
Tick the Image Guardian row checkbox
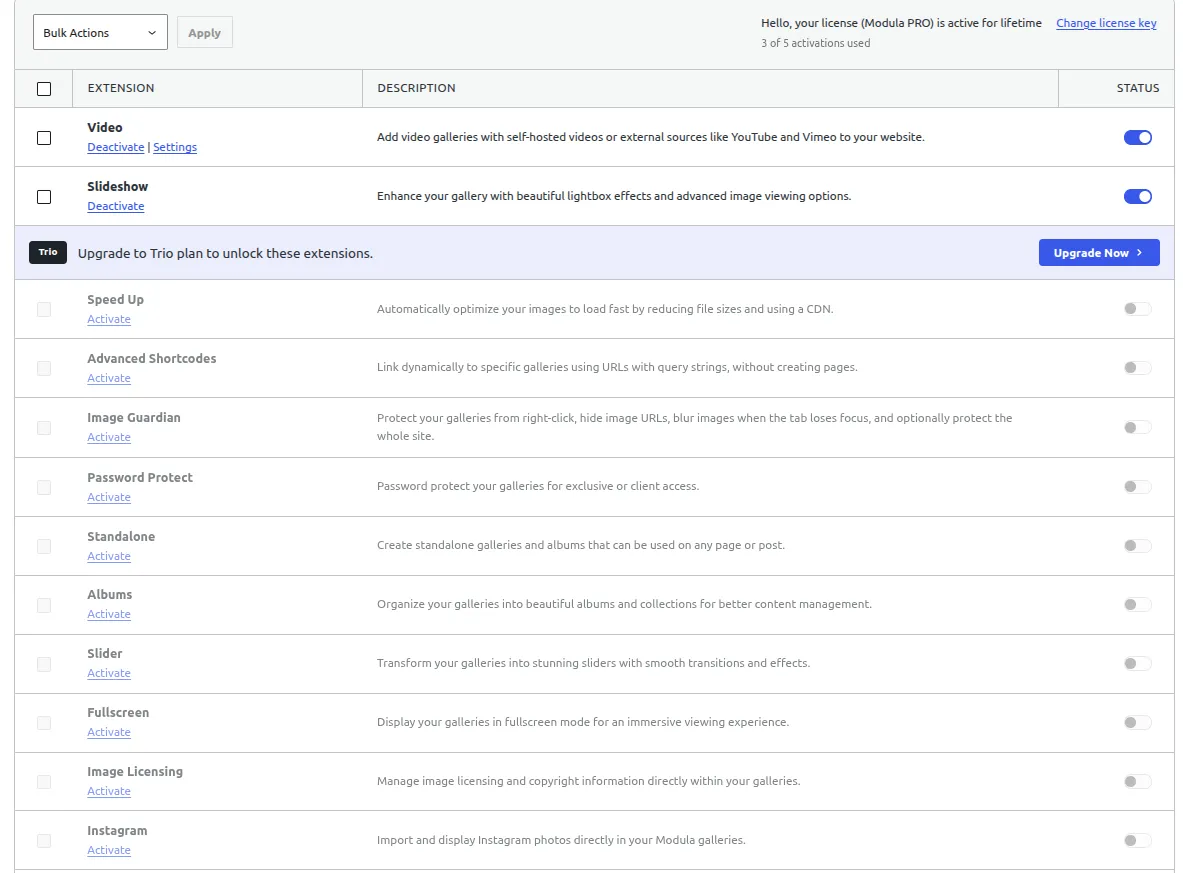tap(45, 428)
